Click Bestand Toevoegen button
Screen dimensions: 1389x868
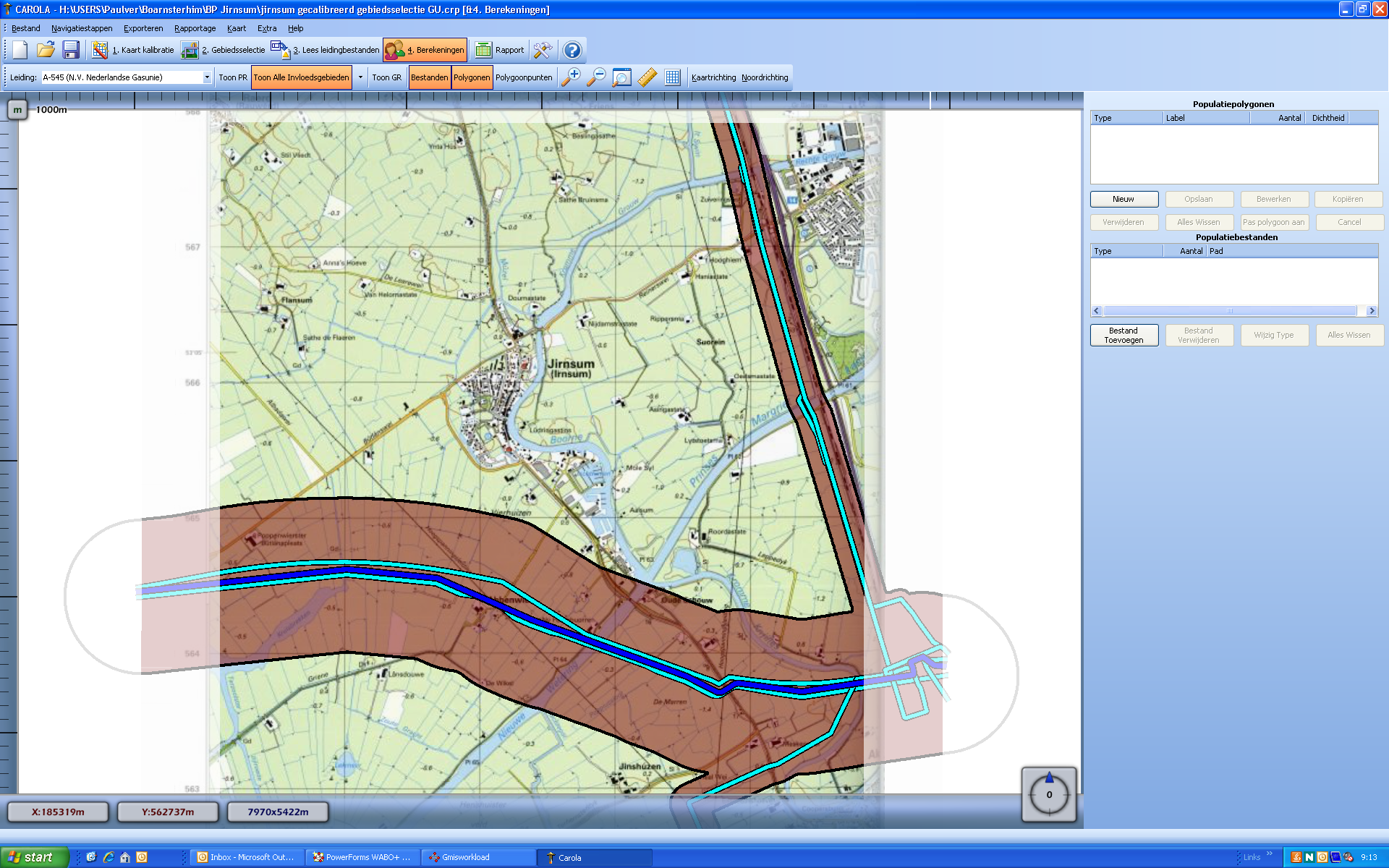tap(1123, 335)
